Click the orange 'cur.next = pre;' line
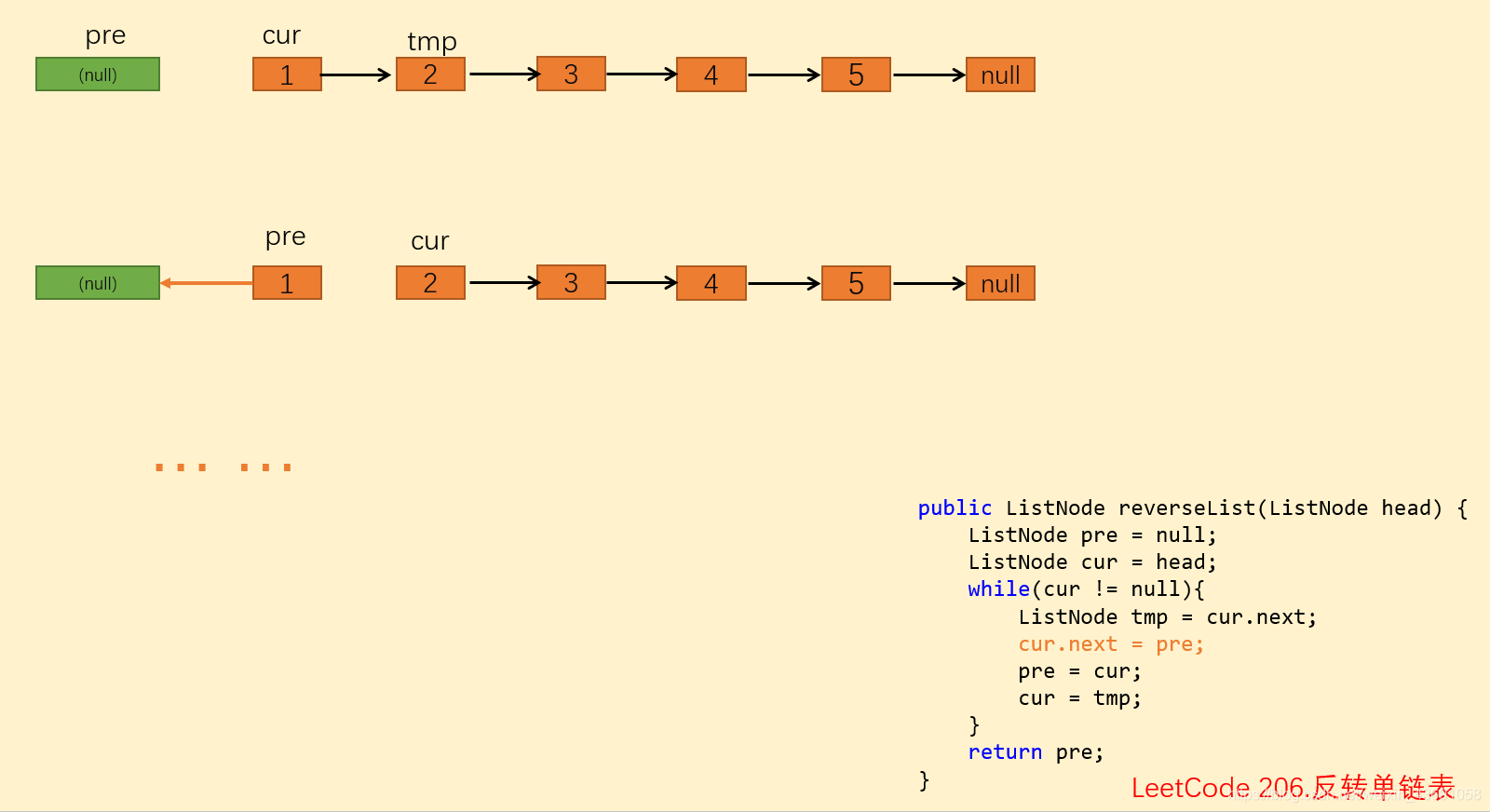Image resolution: width=1490 pixels, height=812 pixels. 1111,644
